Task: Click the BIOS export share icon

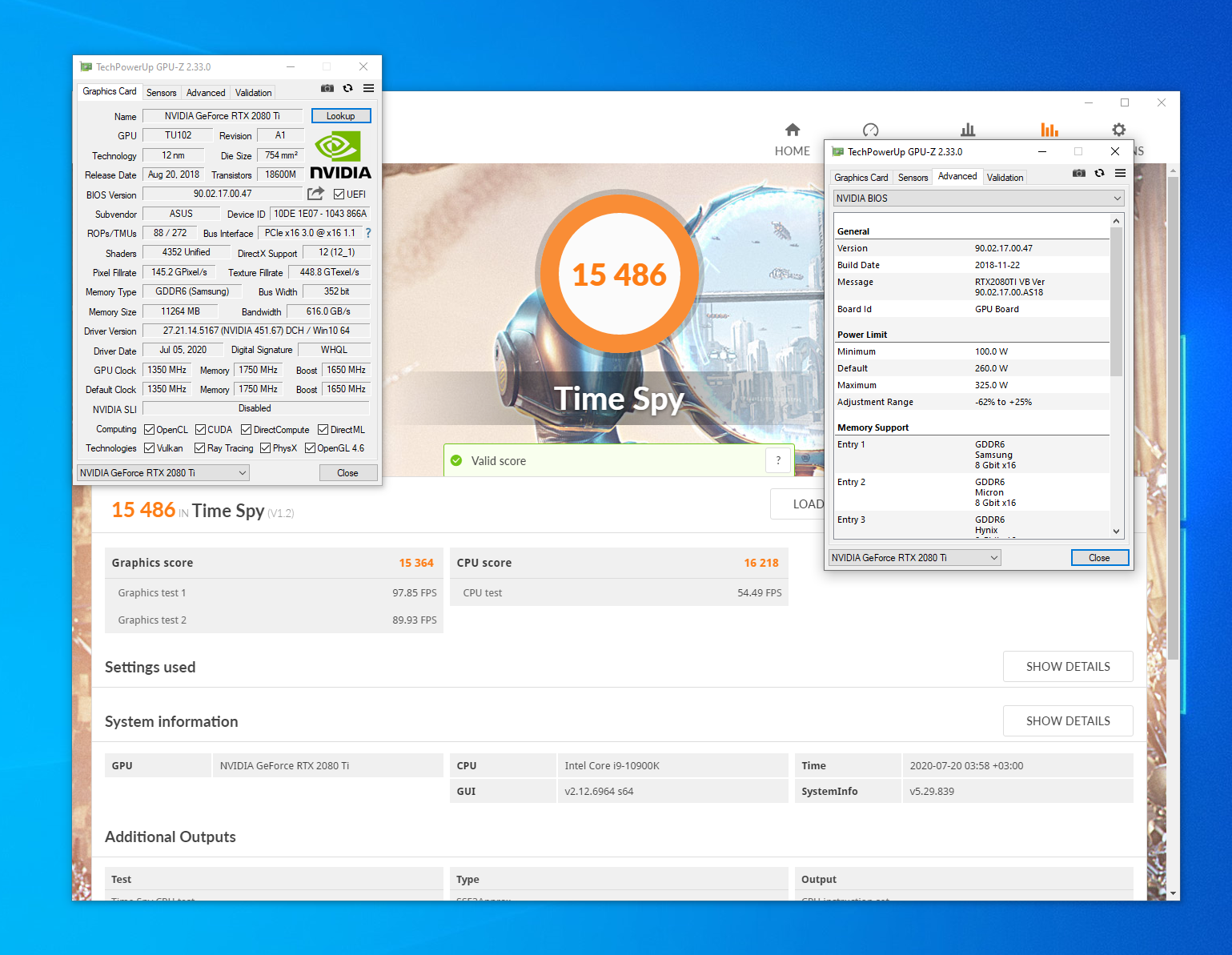Action: 315,194
